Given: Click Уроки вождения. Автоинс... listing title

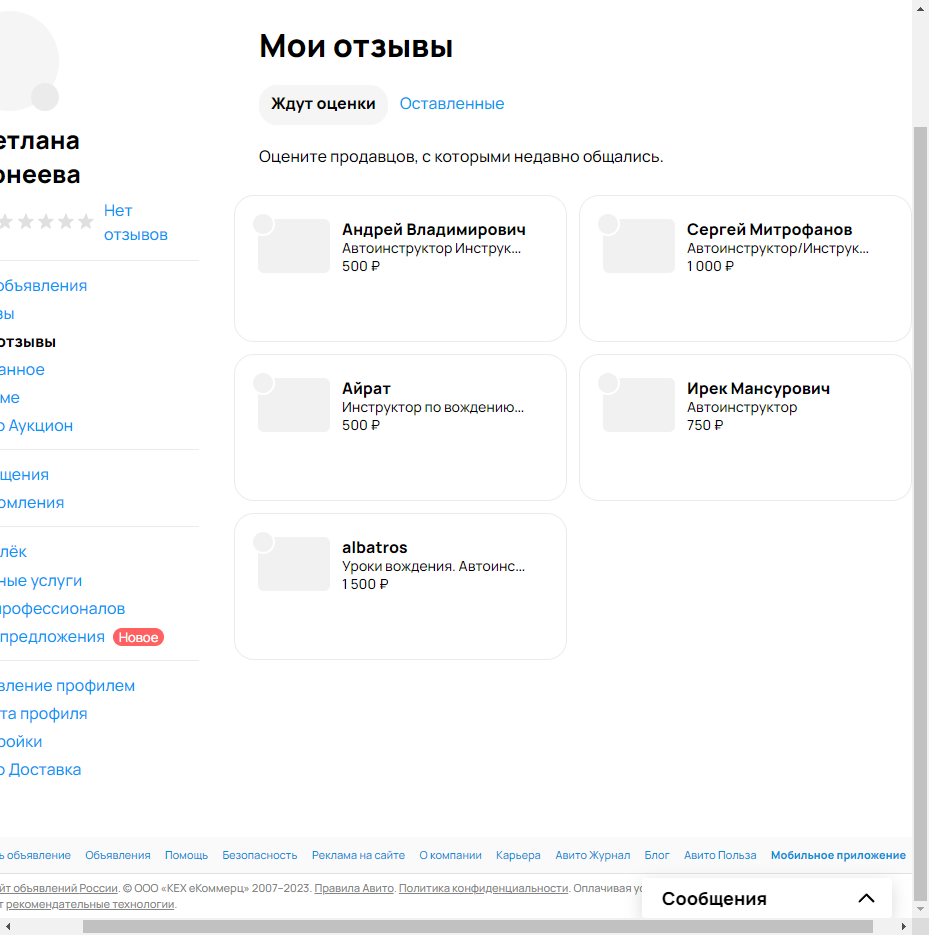Looking at the screenshot, I should click(x=433, y=566).
